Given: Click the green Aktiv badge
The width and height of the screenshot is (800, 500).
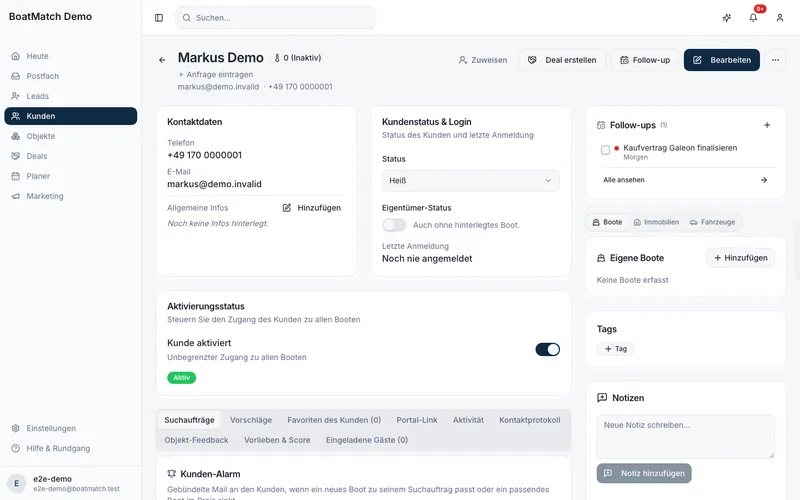Looking at the screenshot, I should click(x=181, y=378).
